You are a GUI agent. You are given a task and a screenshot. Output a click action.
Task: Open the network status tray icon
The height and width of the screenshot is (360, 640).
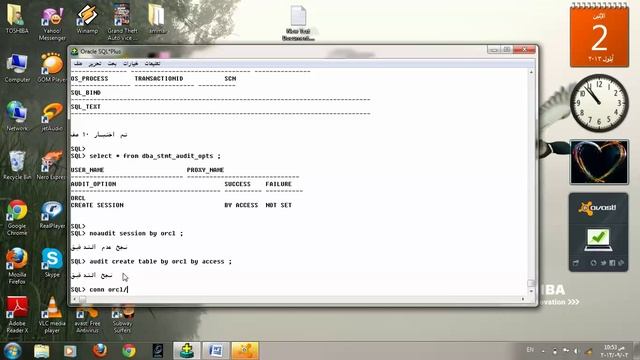click(x=566, y=351)
